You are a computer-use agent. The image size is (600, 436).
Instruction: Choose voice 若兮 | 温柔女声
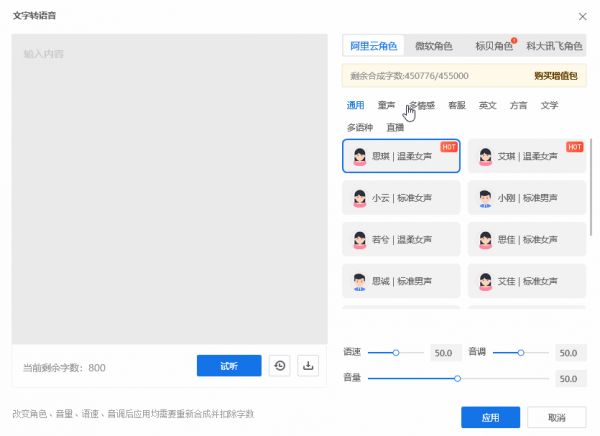point(401,240)
